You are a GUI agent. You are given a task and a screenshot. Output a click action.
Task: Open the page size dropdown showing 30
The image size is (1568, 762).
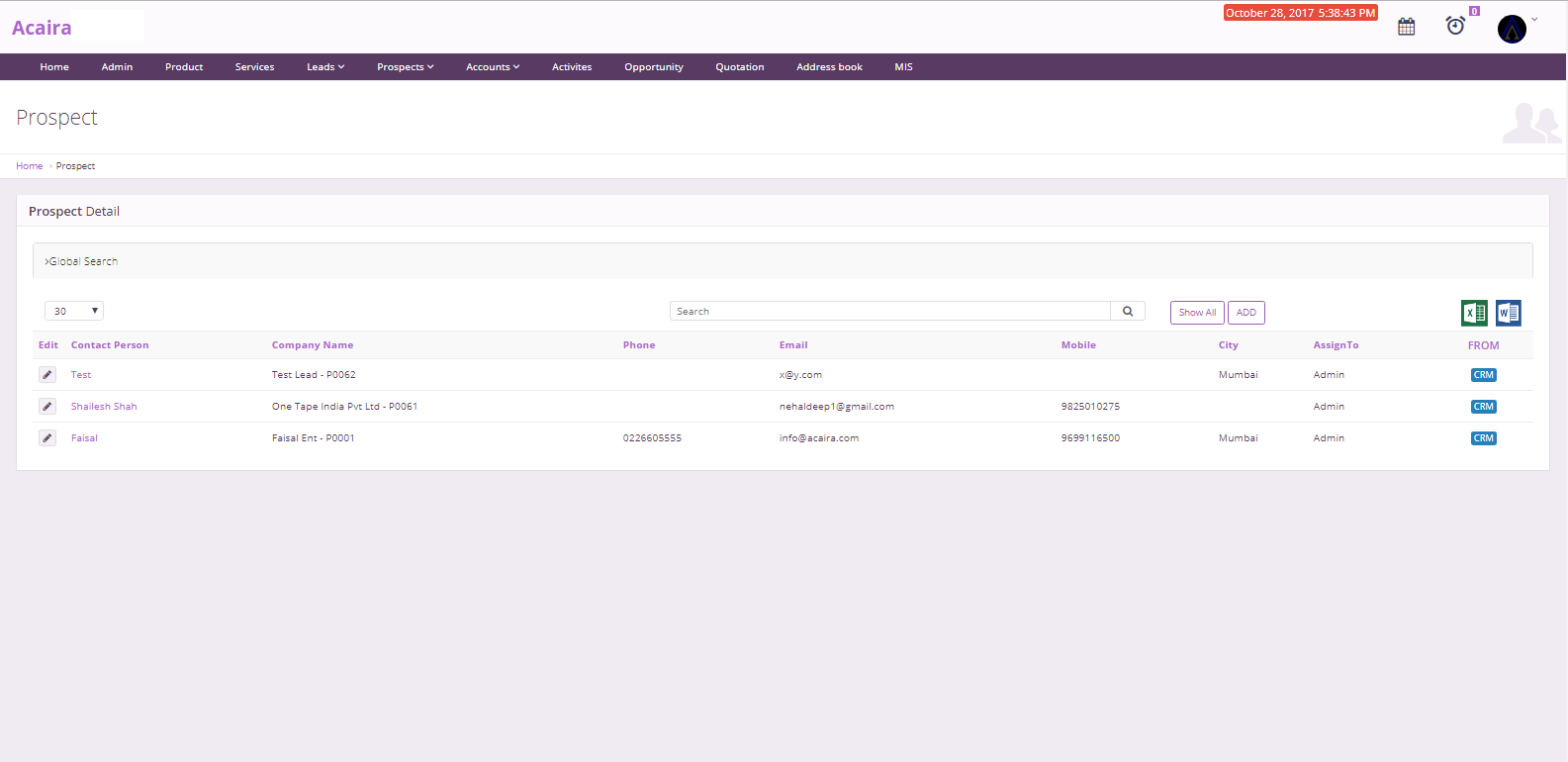(x=74, y=312)
